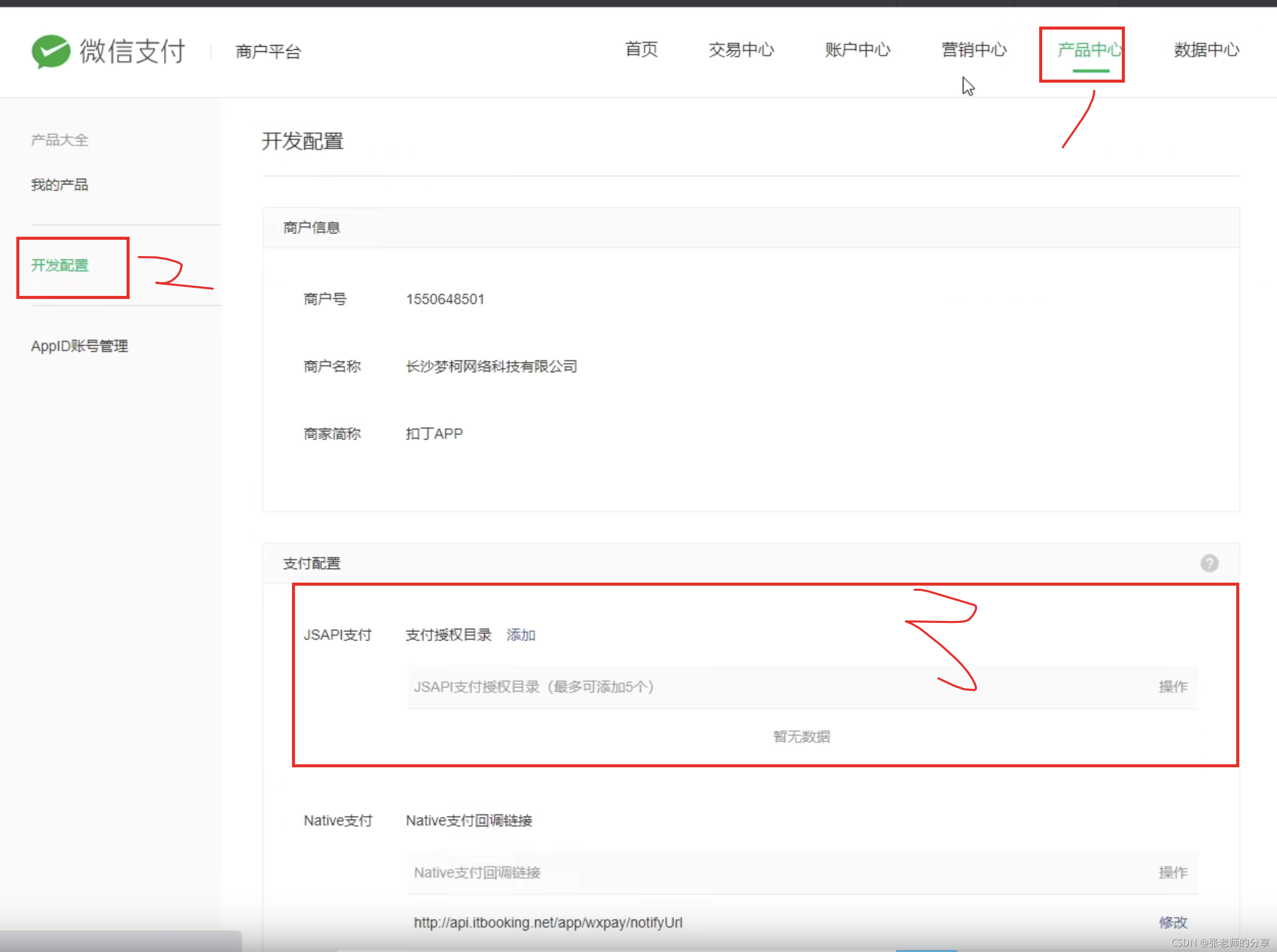
Task: Open AppID账号管理 sidebar entry
Action: (x=80, y=346)
